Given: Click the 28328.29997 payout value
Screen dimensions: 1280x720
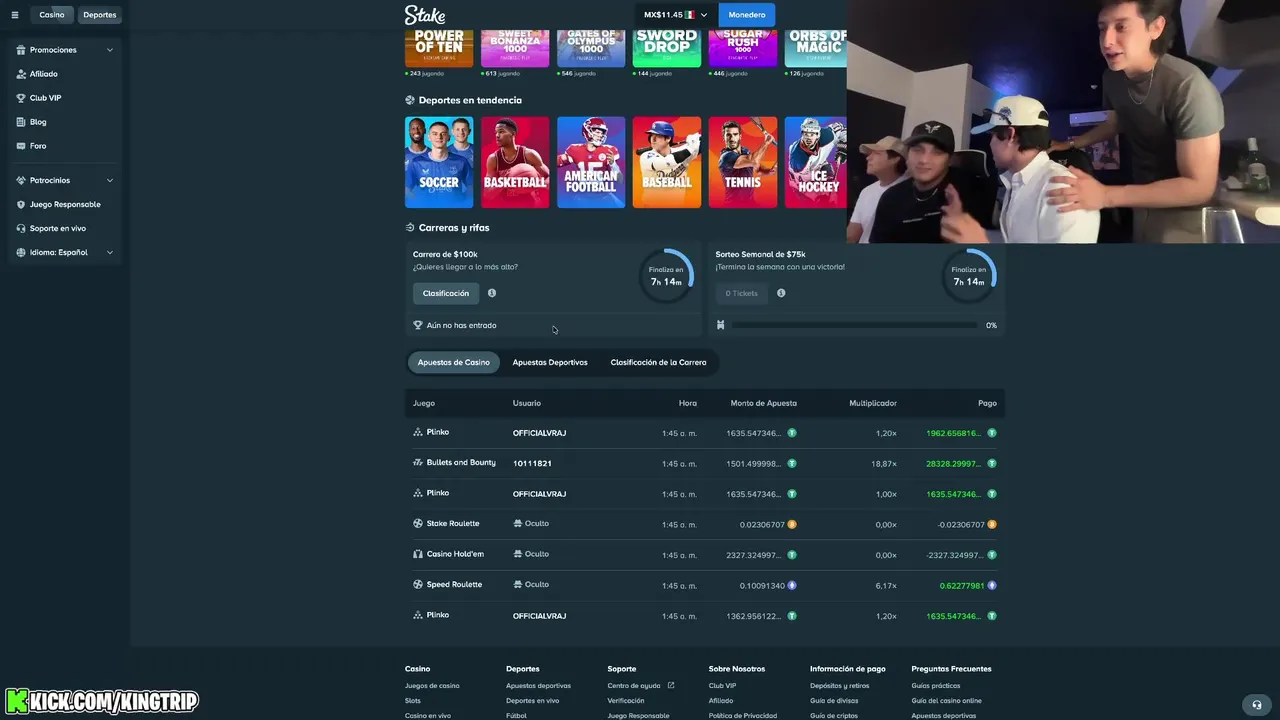Looking at the screenshot, I should click(953, 464).
